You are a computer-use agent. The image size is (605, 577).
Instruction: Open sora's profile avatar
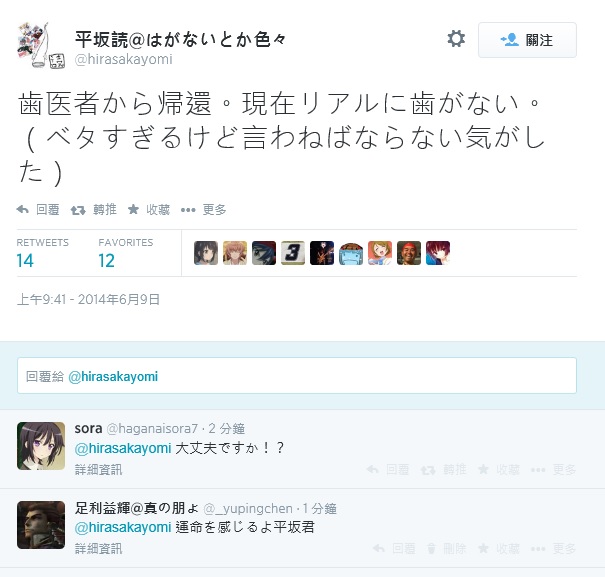(x=41, y=446)
